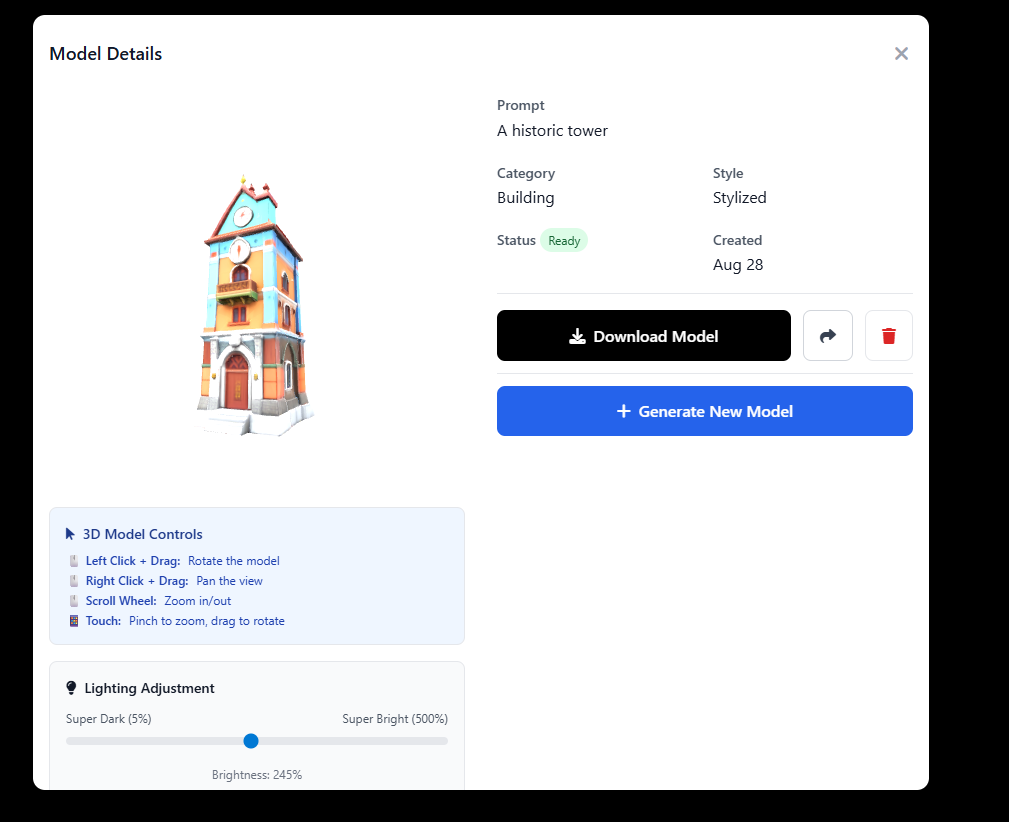The width and height of the screenshot is (1009, 822).
Task: Click the Building category value
Action: click(525, 198)
